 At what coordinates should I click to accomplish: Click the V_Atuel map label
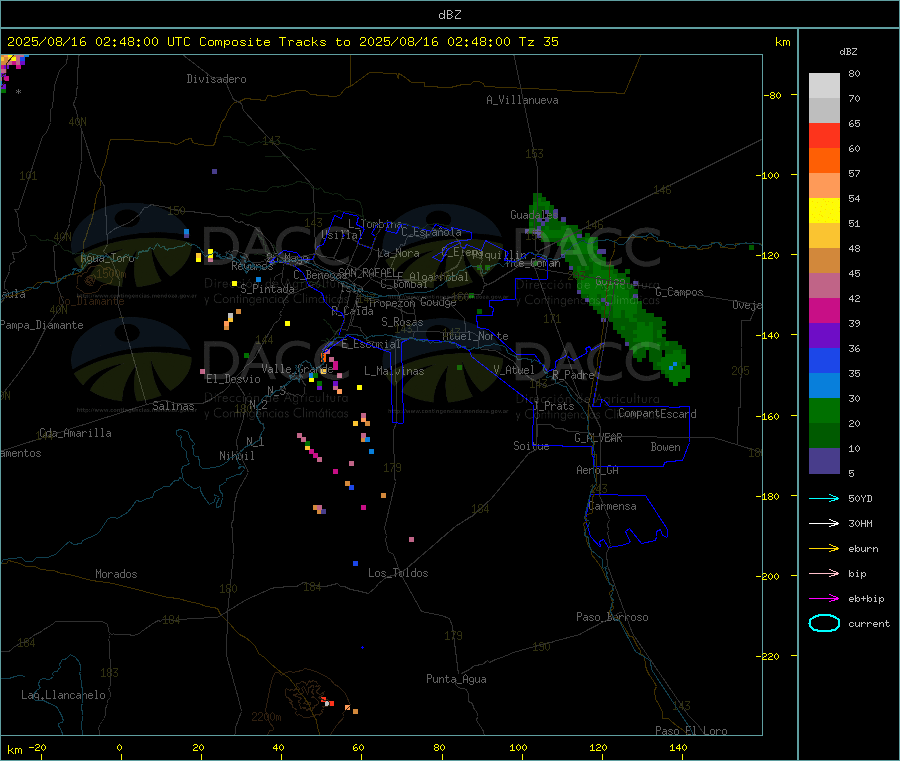click(x=514, y=370)
